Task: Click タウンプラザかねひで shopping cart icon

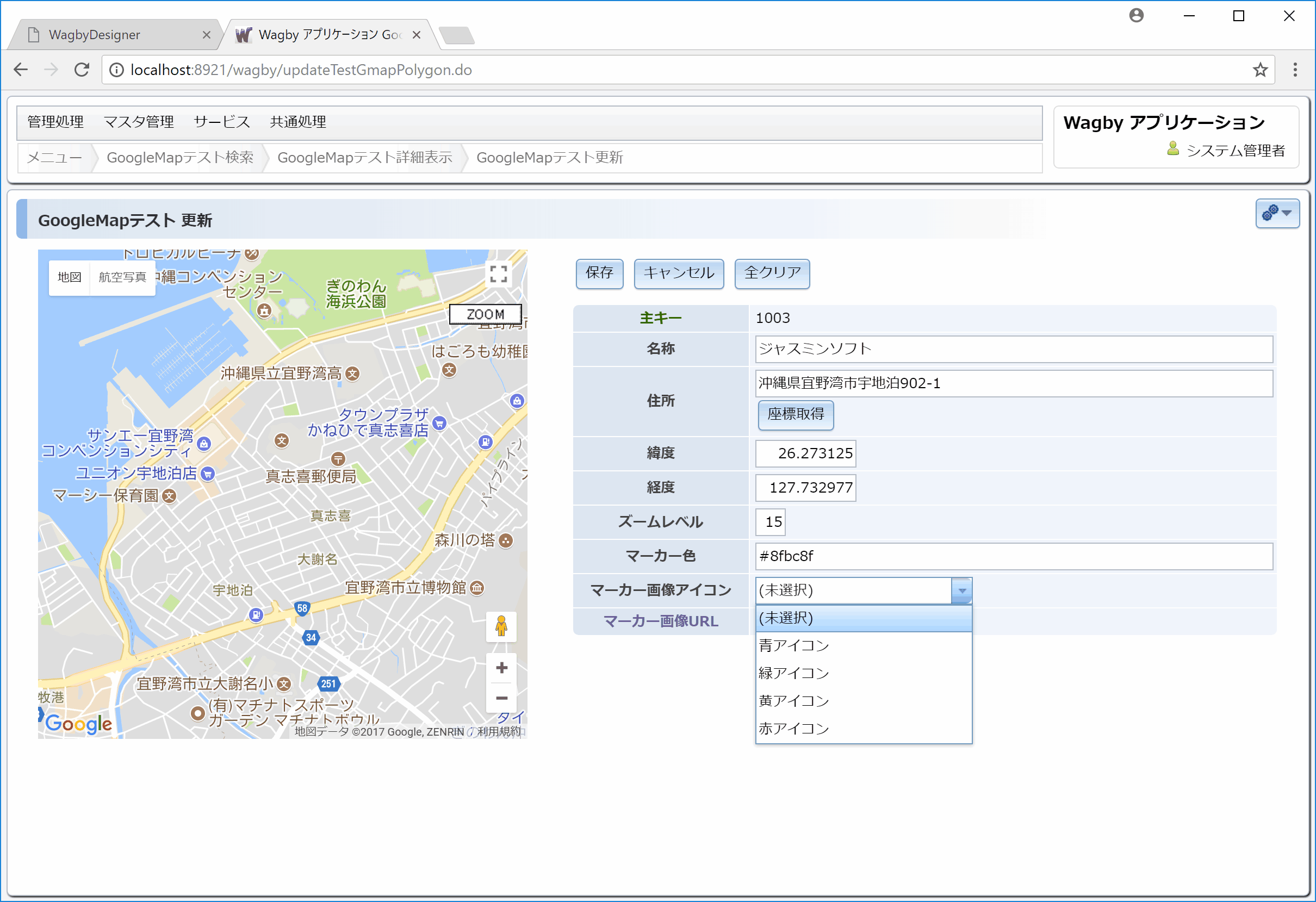Action: pyautogui.click(x=439, y=423)
